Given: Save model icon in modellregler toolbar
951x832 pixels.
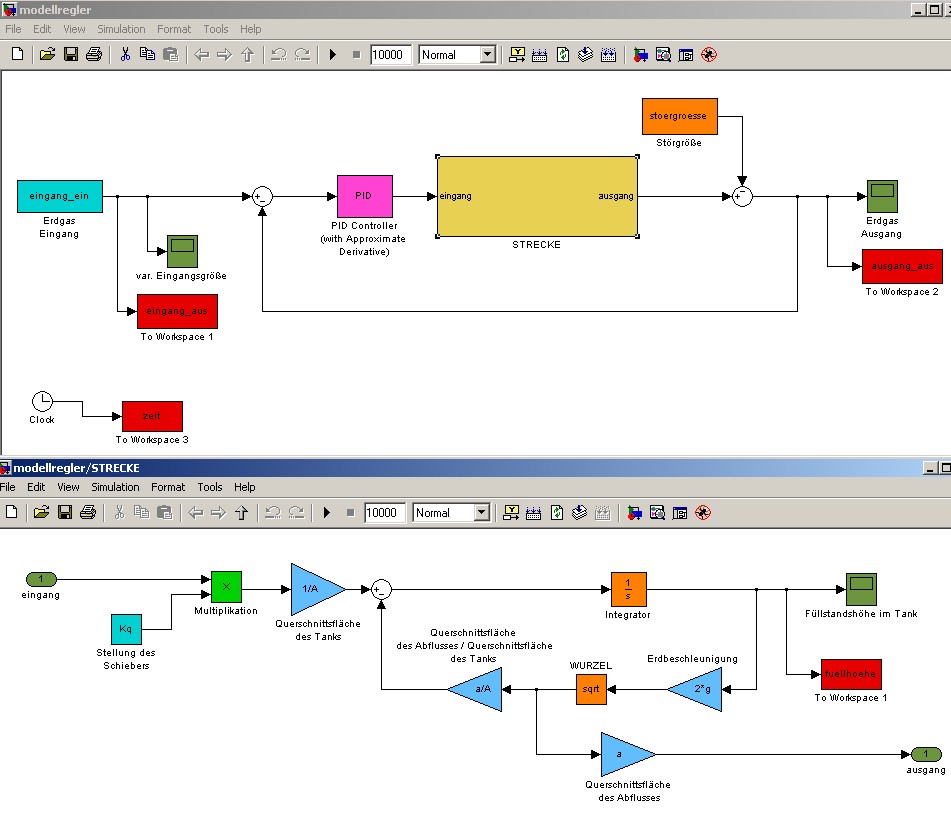Looking at the screenshot, I should [x=71, y=55].
